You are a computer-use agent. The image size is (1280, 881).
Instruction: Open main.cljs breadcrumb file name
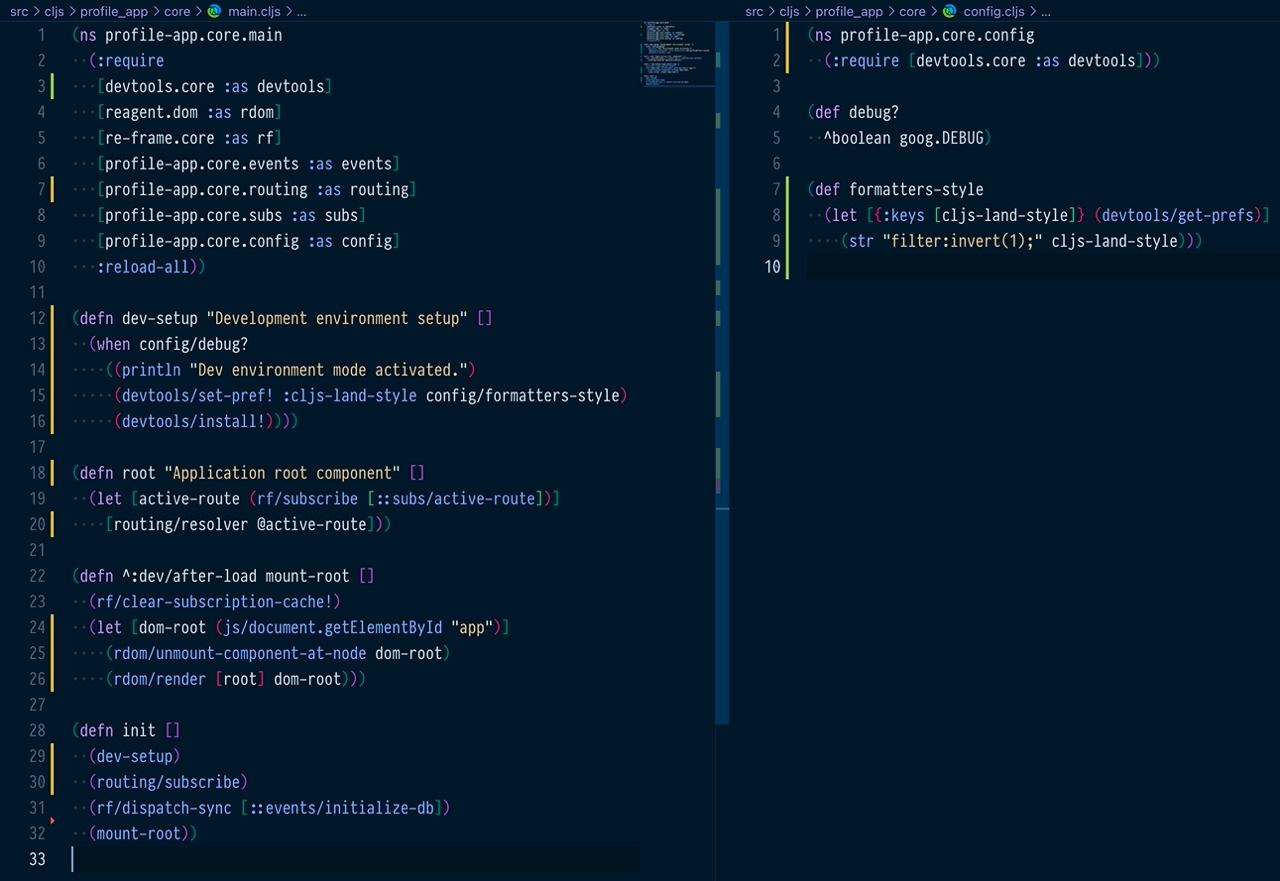254,12
